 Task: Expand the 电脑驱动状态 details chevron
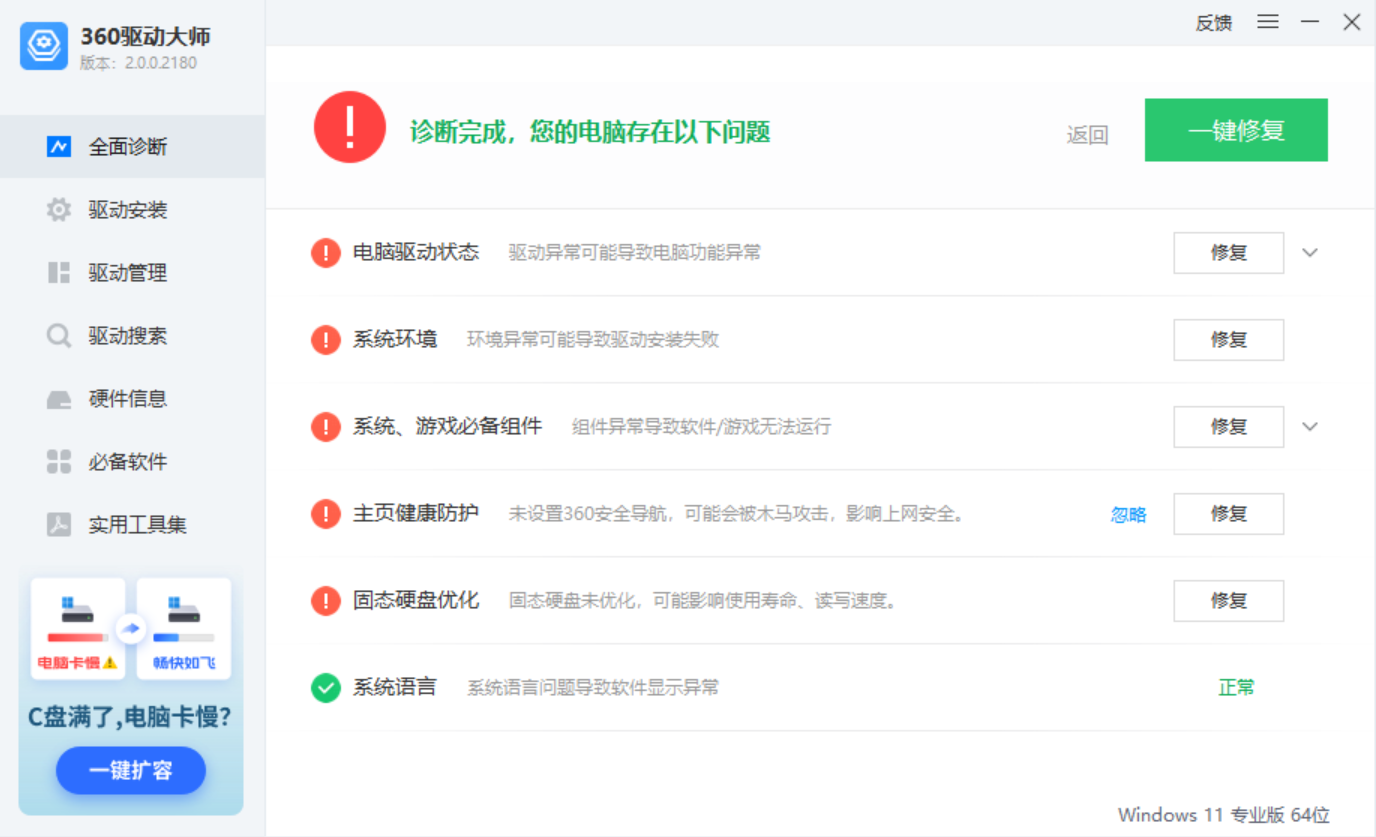1310,253
